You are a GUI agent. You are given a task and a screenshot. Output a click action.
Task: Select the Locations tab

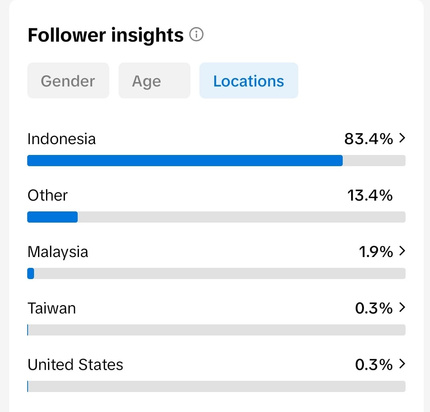(249, 81)
